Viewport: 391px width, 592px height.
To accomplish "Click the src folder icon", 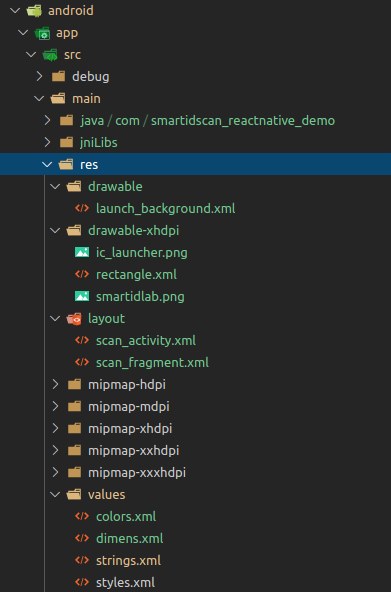I will [50, 55].
